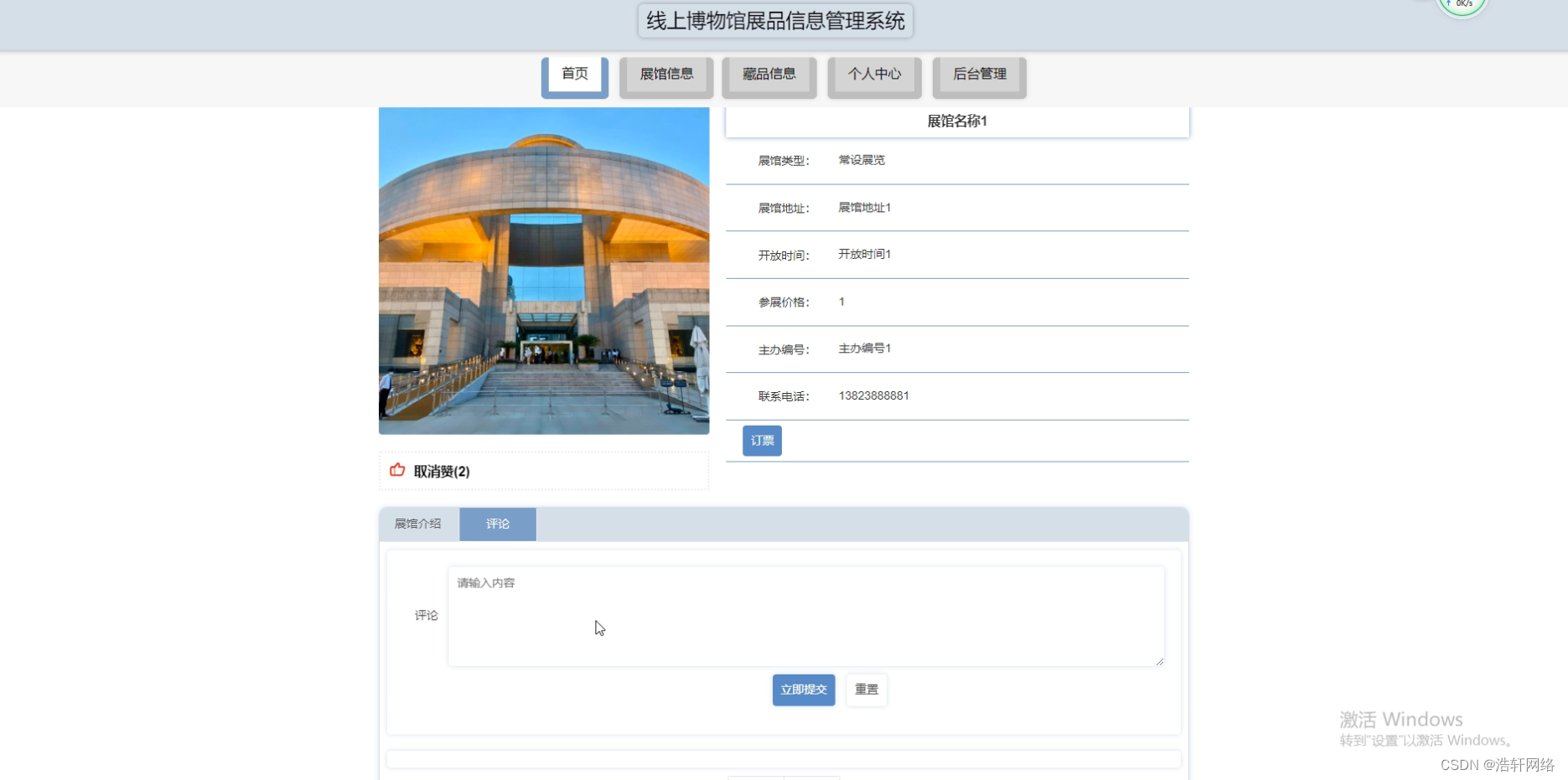The image size is (1568, 780).
Task: Click the textarea resize handle
Action: point(1161,661)
